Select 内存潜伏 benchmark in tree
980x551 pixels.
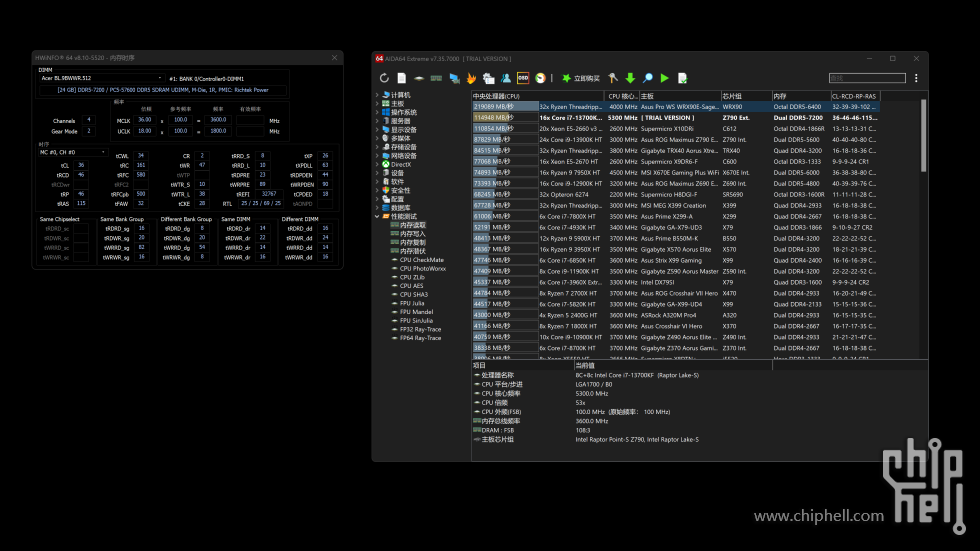[412, 251]
